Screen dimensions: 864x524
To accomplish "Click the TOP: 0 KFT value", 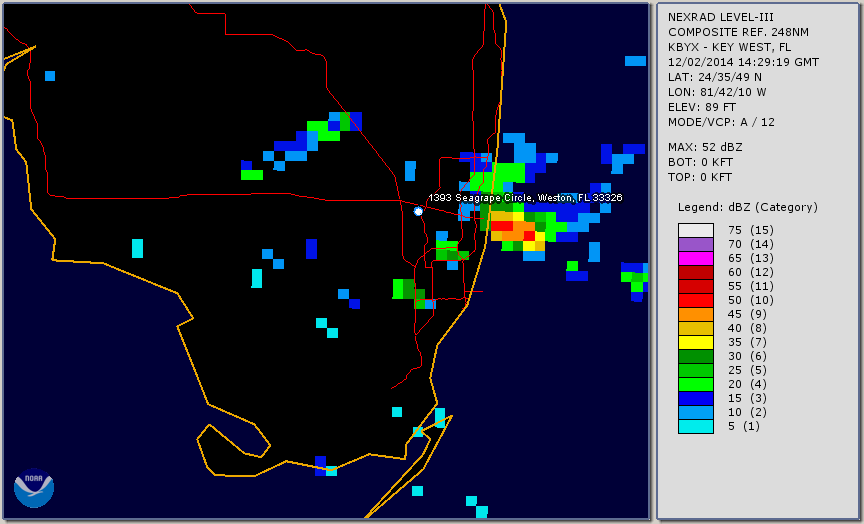I will [x=700, y=177].
